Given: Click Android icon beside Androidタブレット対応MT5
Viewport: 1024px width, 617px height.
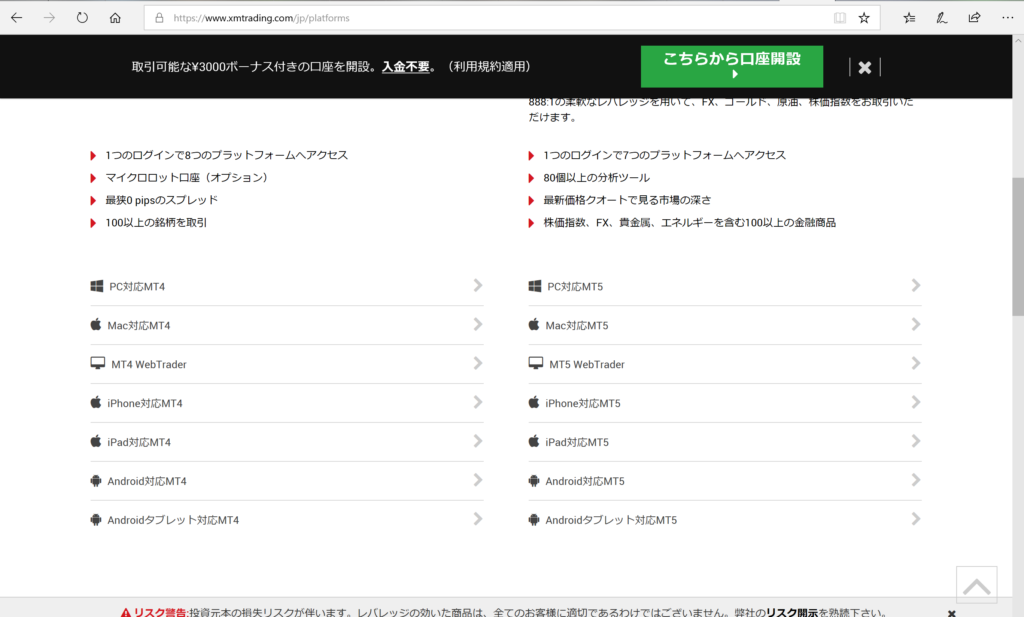Looking at the screenshot, I should pos(534,520).
